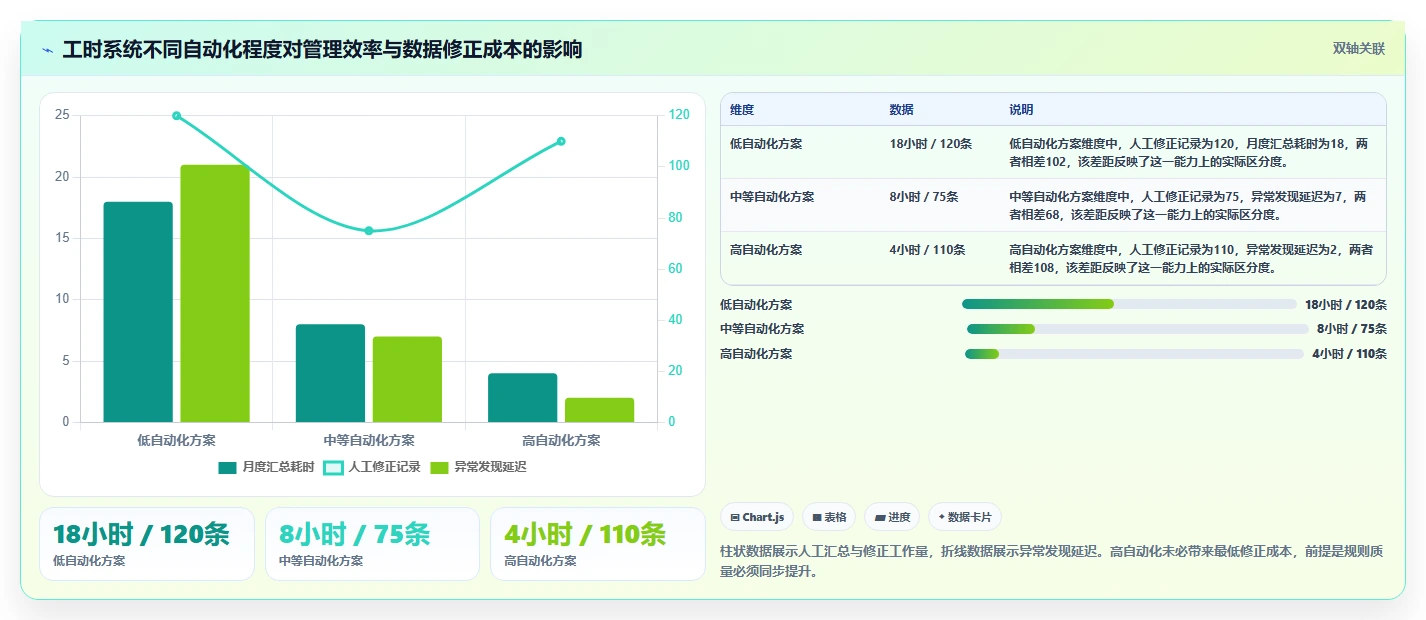Open the 8小时 / 75条 data card
Viewport: 1426px width, 620px height.
tap(373, 544)
